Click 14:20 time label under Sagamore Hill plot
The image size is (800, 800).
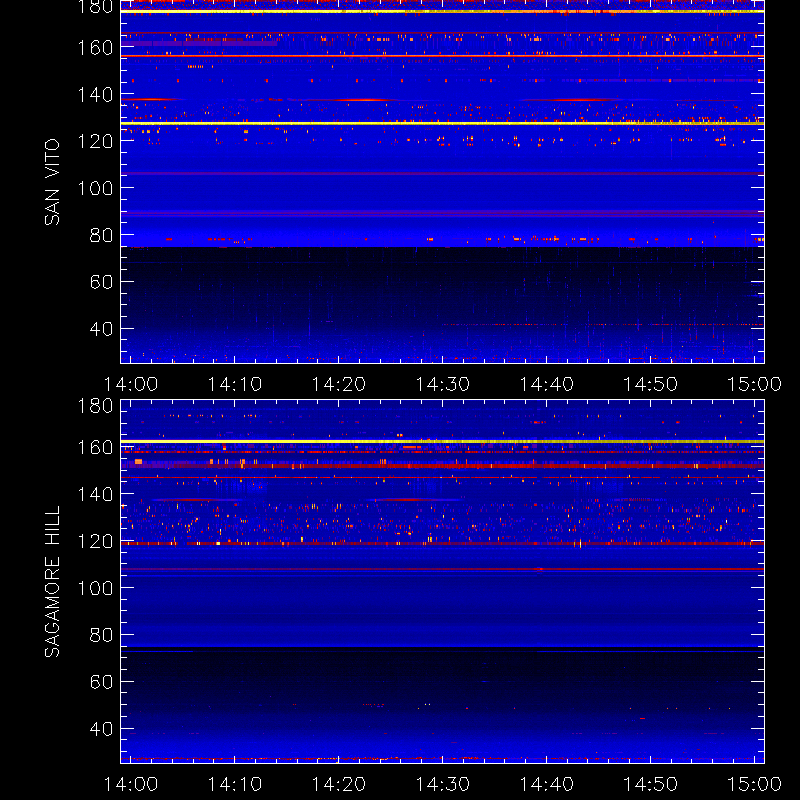339,784
